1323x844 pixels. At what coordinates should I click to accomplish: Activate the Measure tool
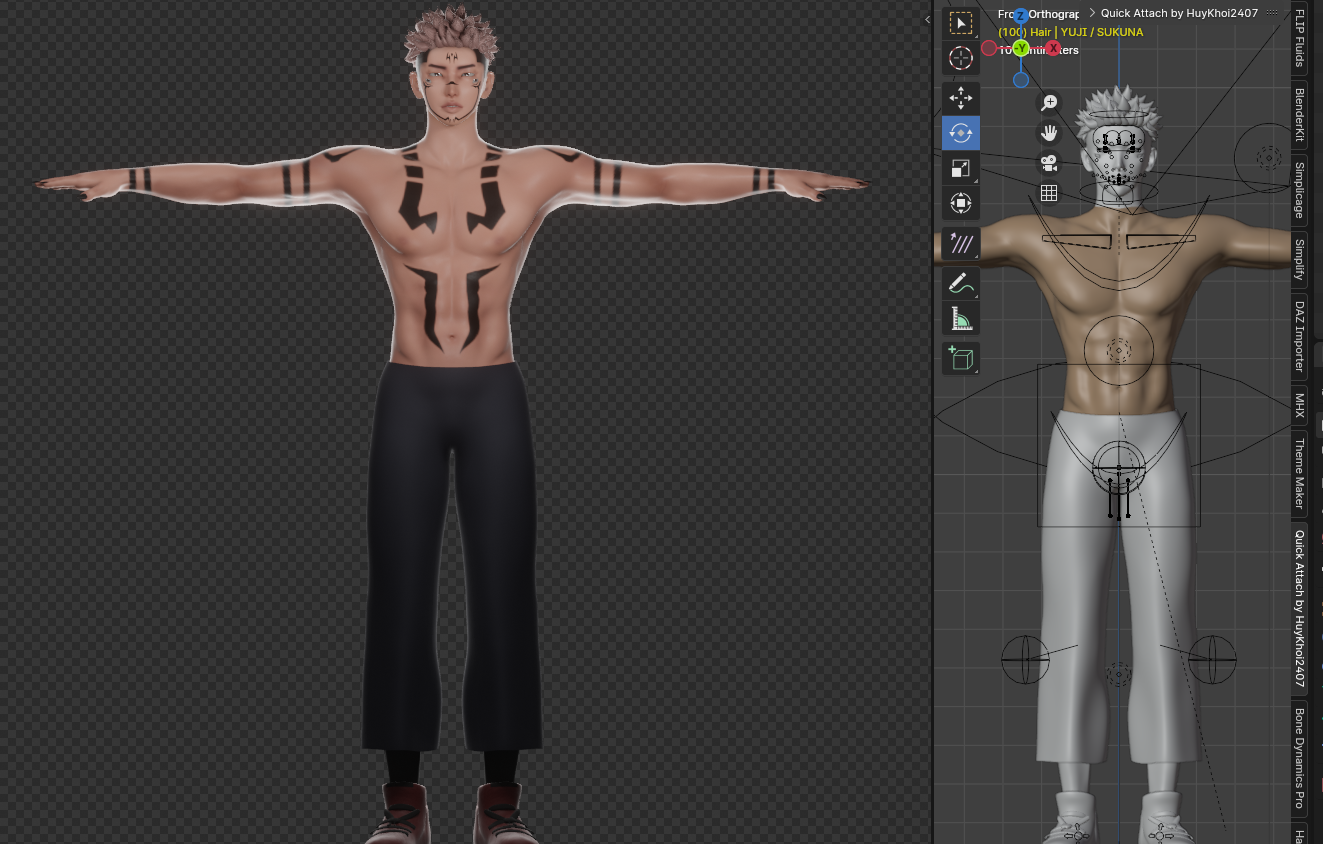click(x=960, y=319)
